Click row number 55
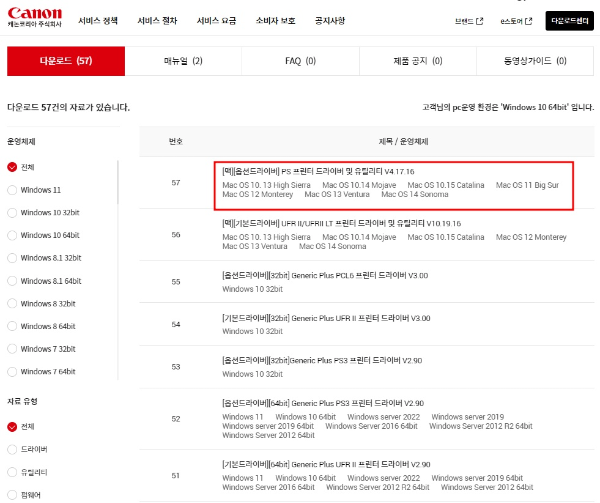This screenshot has width=600, height=503. coord(176,282)
